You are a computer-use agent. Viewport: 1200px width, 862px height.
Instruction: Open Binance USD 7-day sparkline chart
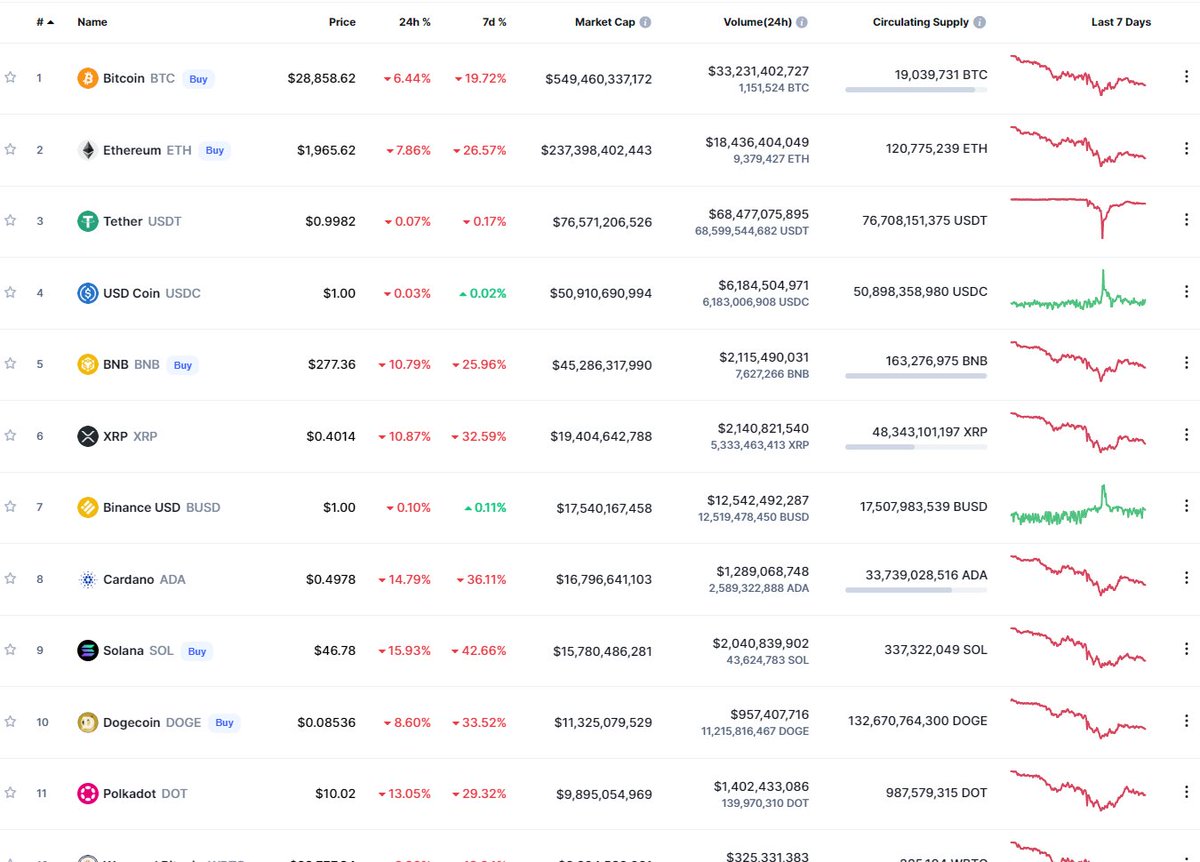(1078, 506)
